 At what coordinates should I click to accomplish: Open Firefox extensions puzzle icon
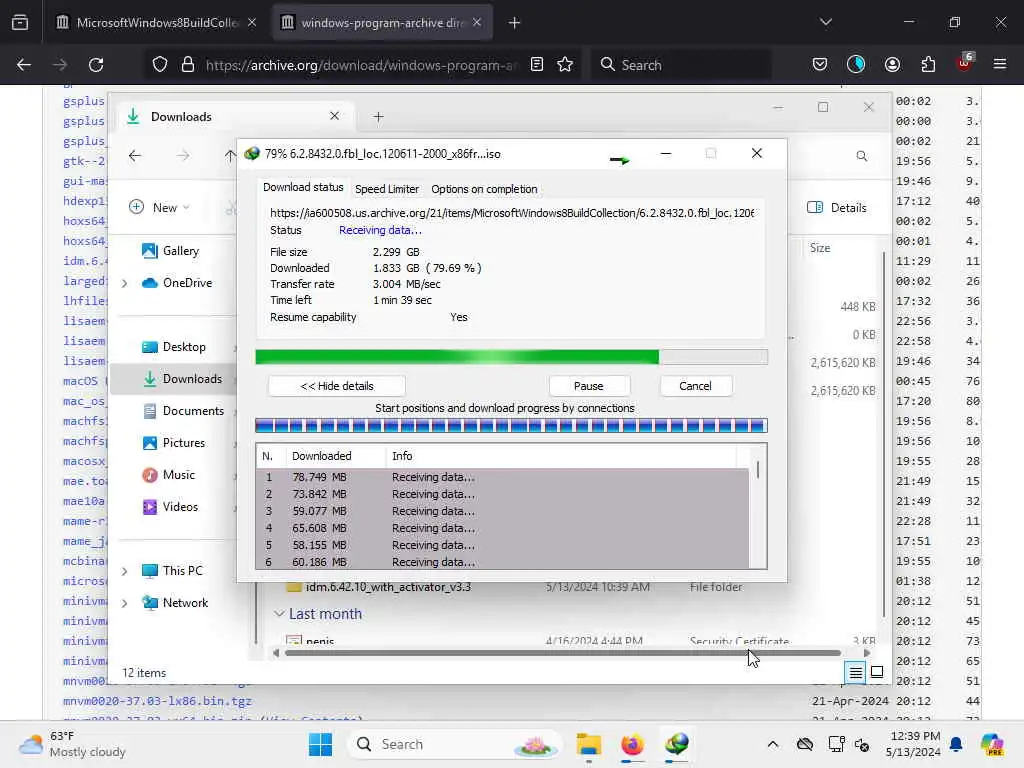point(928,65)
